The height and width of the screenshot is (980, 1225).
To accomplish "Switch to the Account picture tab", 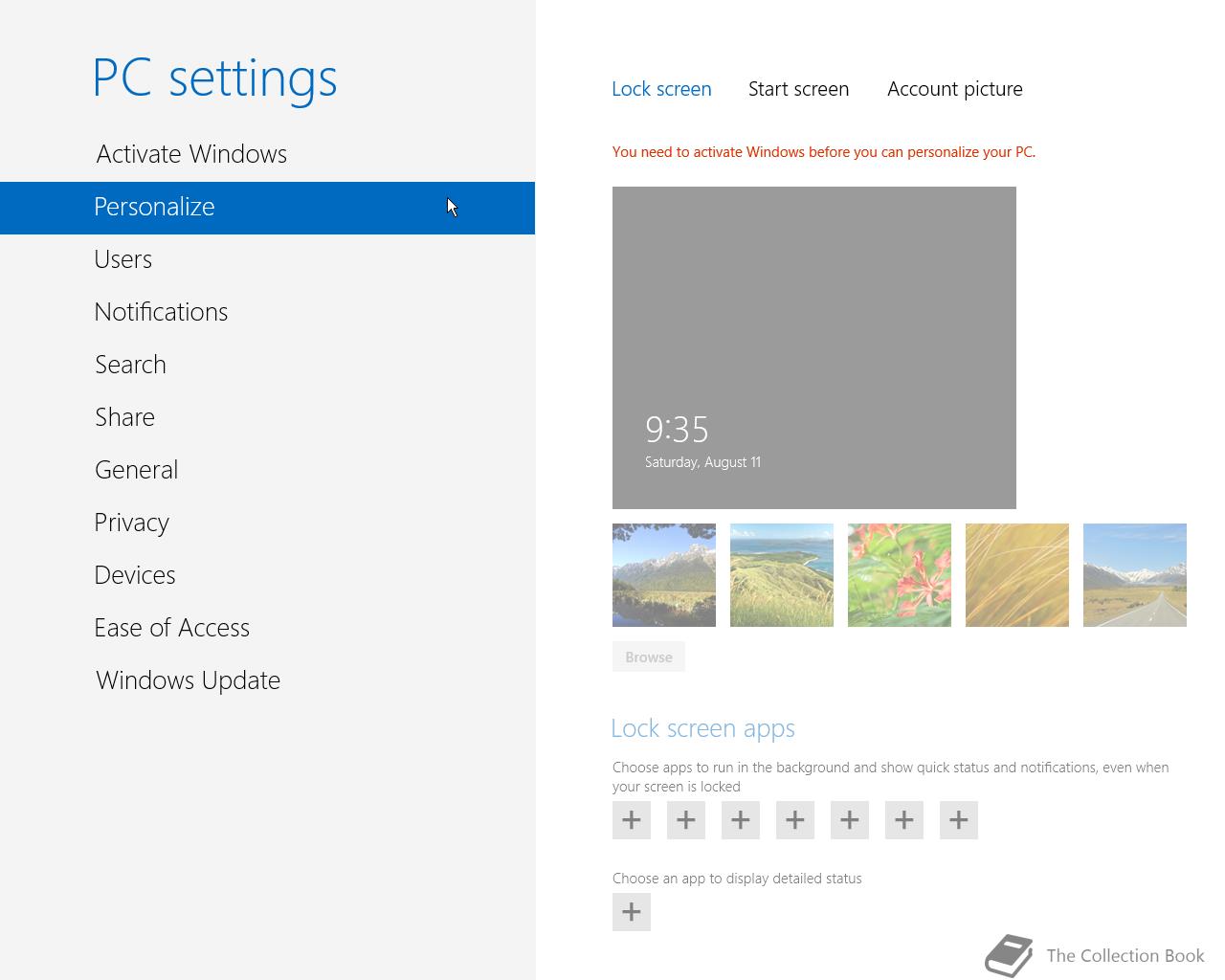I will [x=954, y=89].
